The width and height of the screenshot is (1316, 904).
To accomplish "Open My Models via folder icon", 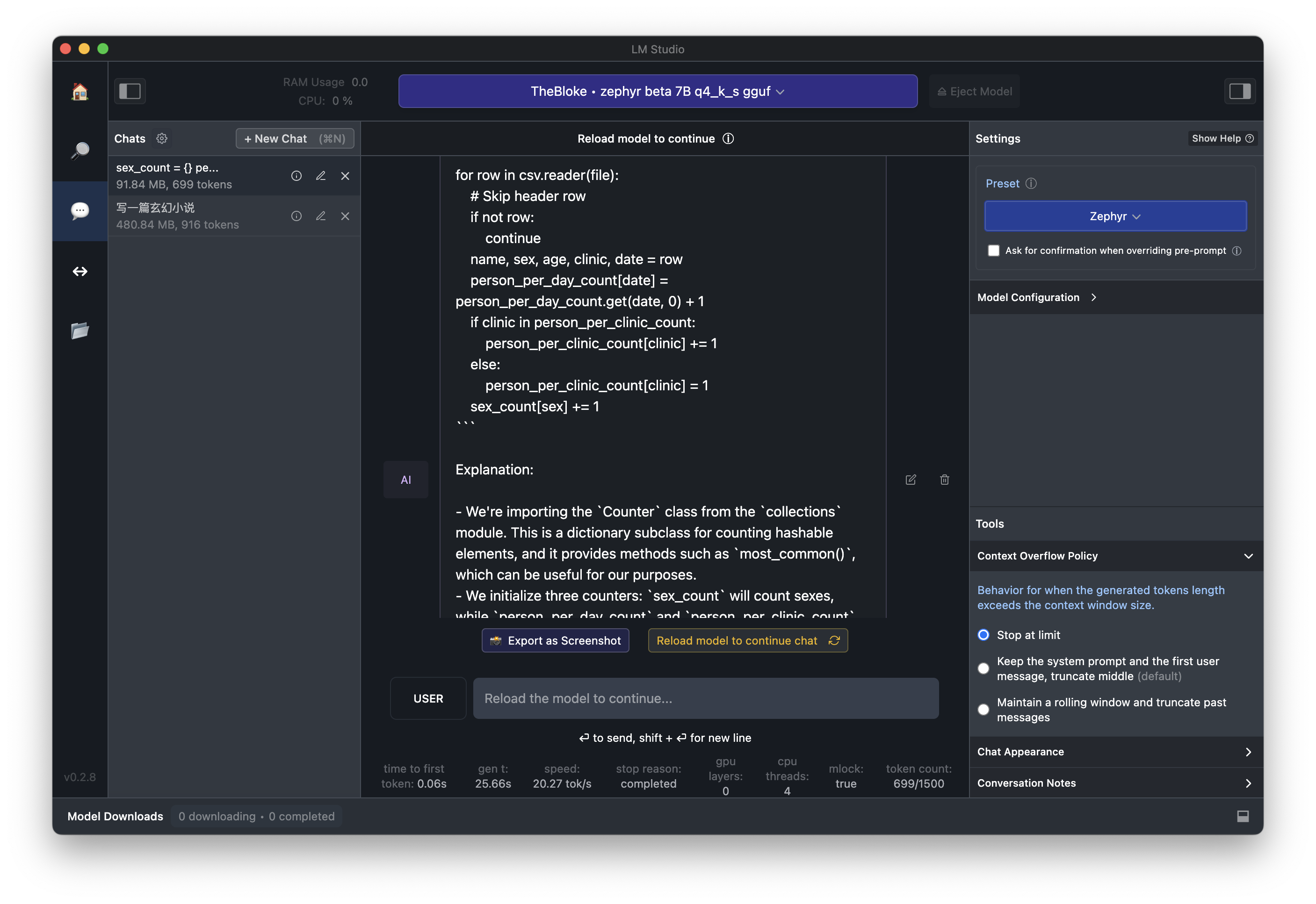I will point(80,331).
